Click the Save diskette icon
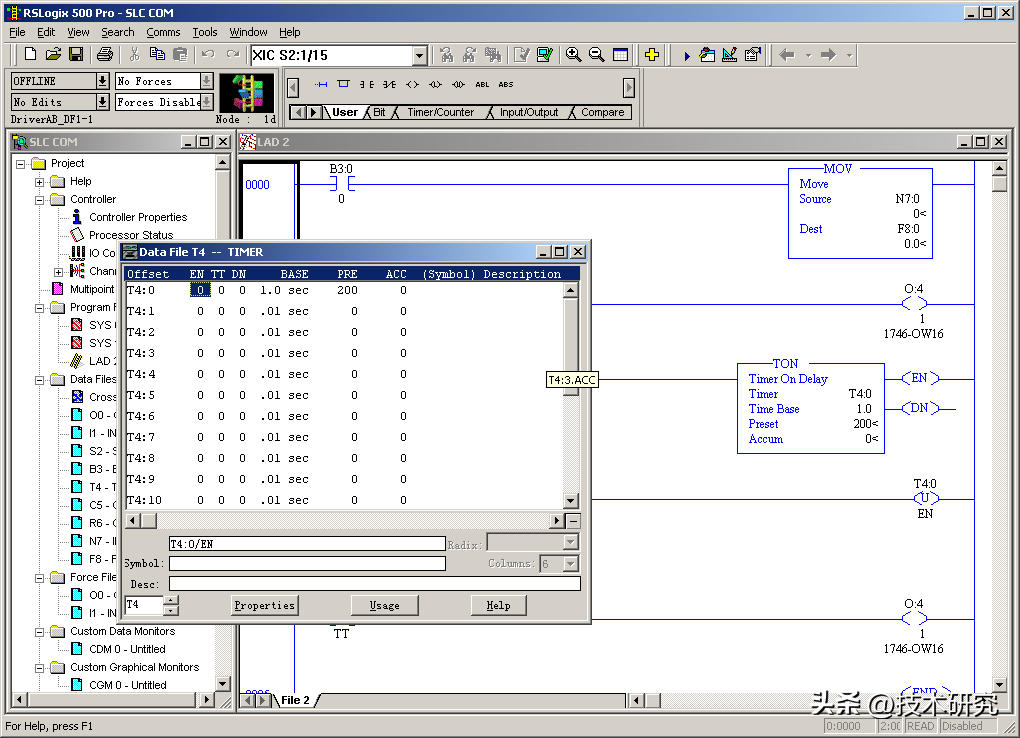The width and height of the screenshot is (1020, 738). coord(75,55)
